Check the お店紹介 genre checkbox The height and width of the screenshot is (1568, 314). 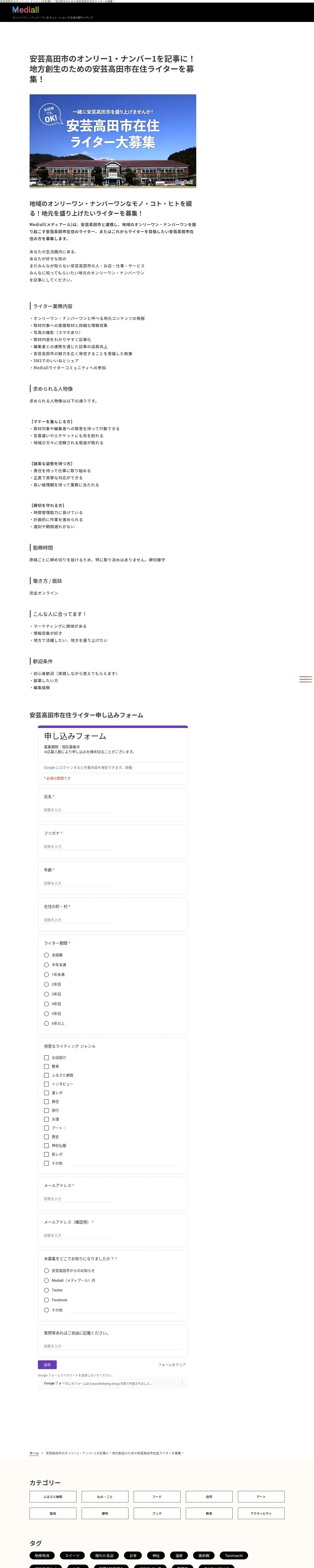46,1058
